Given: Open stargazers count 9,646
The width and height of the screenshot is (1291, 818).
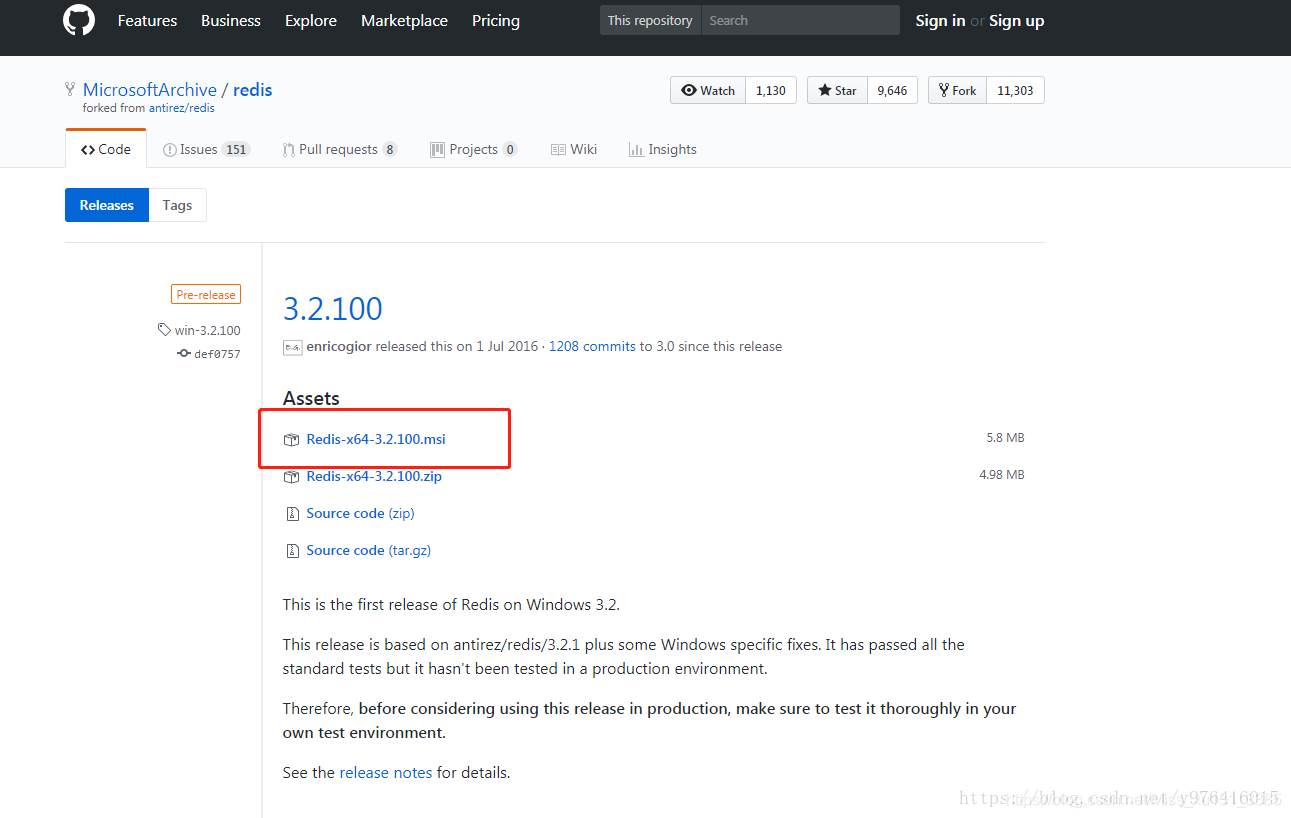Looking at the screenshot, I should point(892,90).
